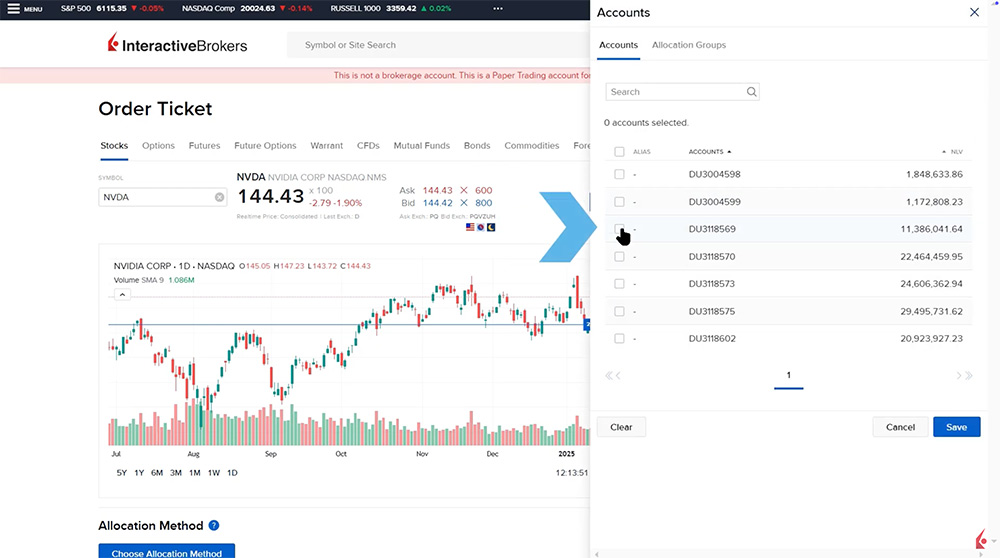
Task: Set chart range to 1Y
Action: (x=139, y=473)
